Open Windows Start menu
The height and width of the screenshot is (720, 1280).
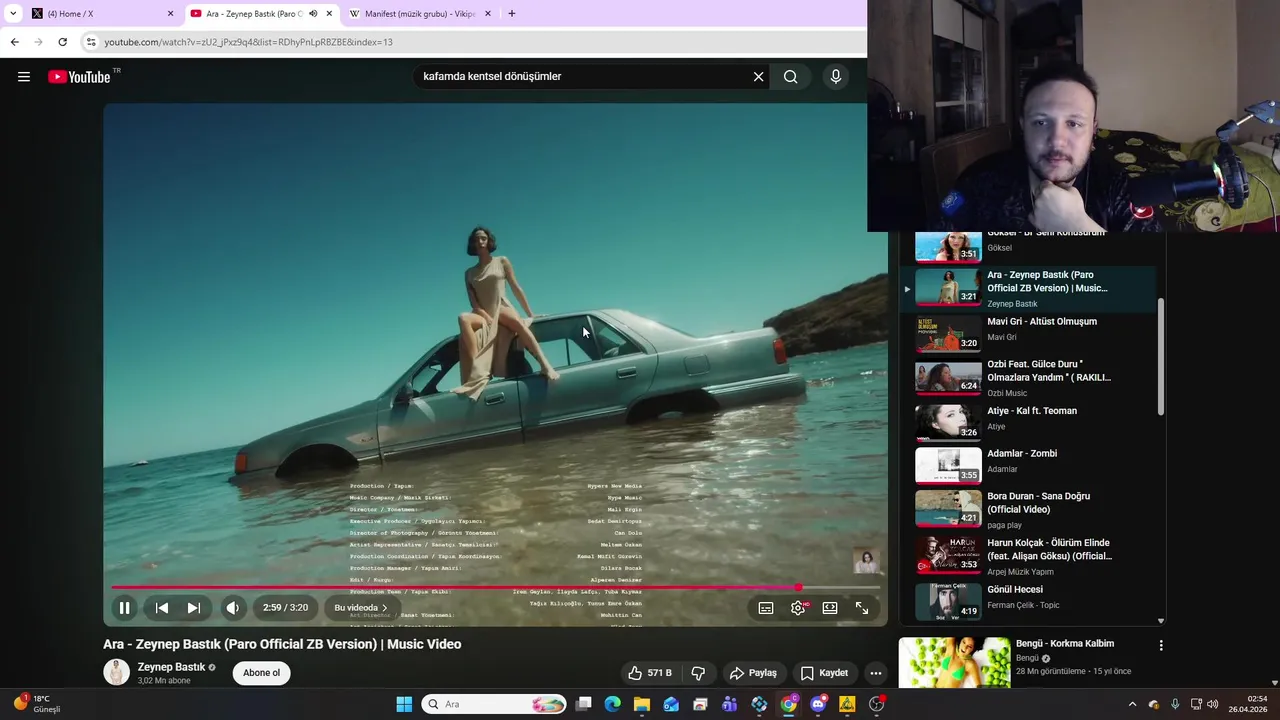pos(404,704)
